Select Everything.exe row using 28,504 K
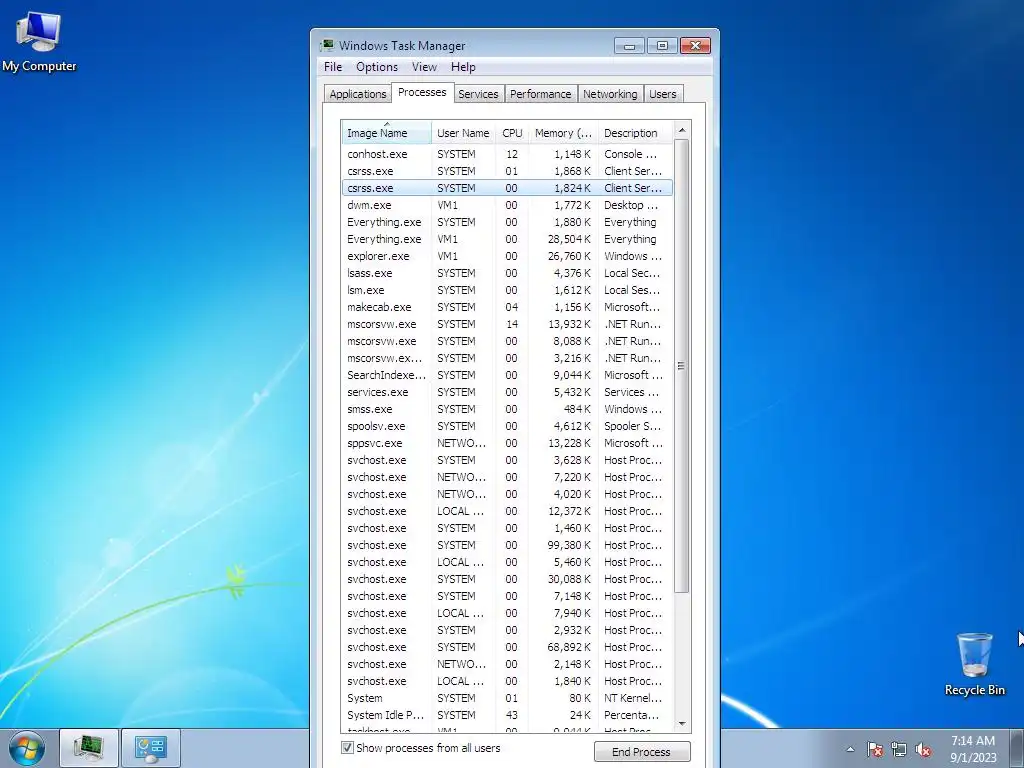Image resolution: width=1024 pixels, height=768 pixels. click(x=507, y=239)
